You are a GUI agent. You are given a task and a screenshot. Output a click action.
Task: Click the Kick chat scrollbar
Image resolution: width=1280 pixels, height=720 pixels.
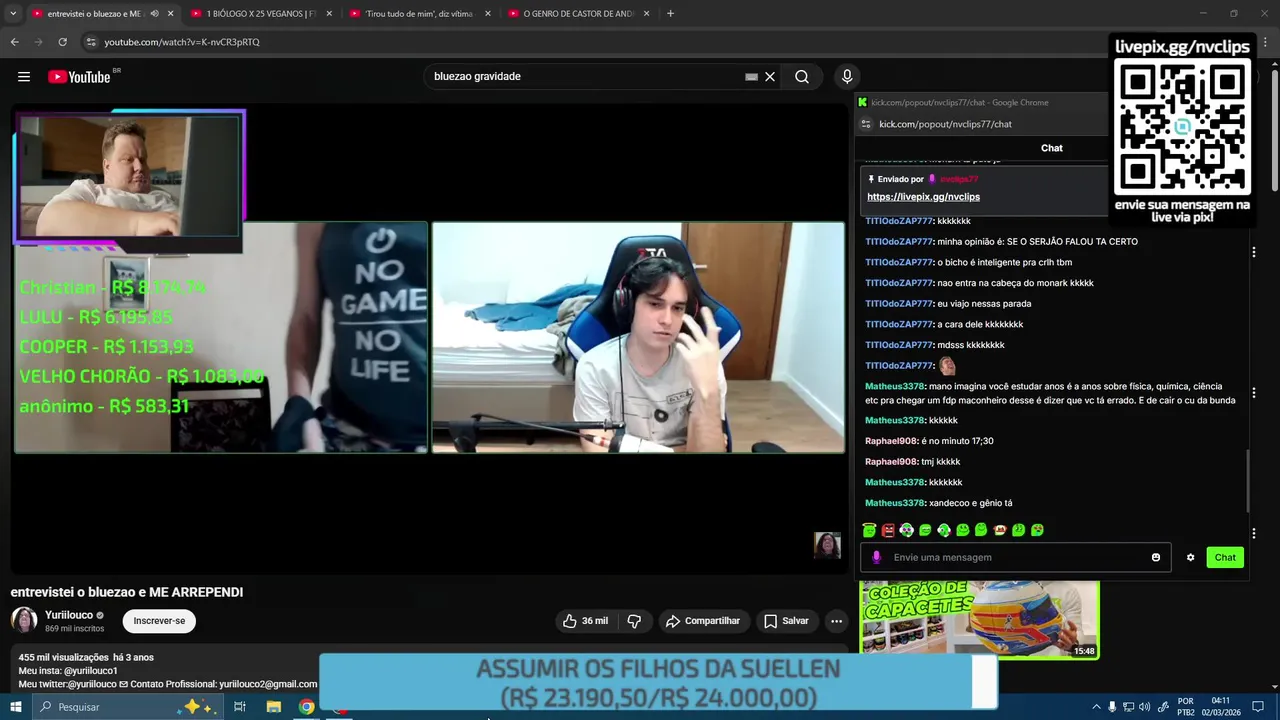(x=1248, y=480)
